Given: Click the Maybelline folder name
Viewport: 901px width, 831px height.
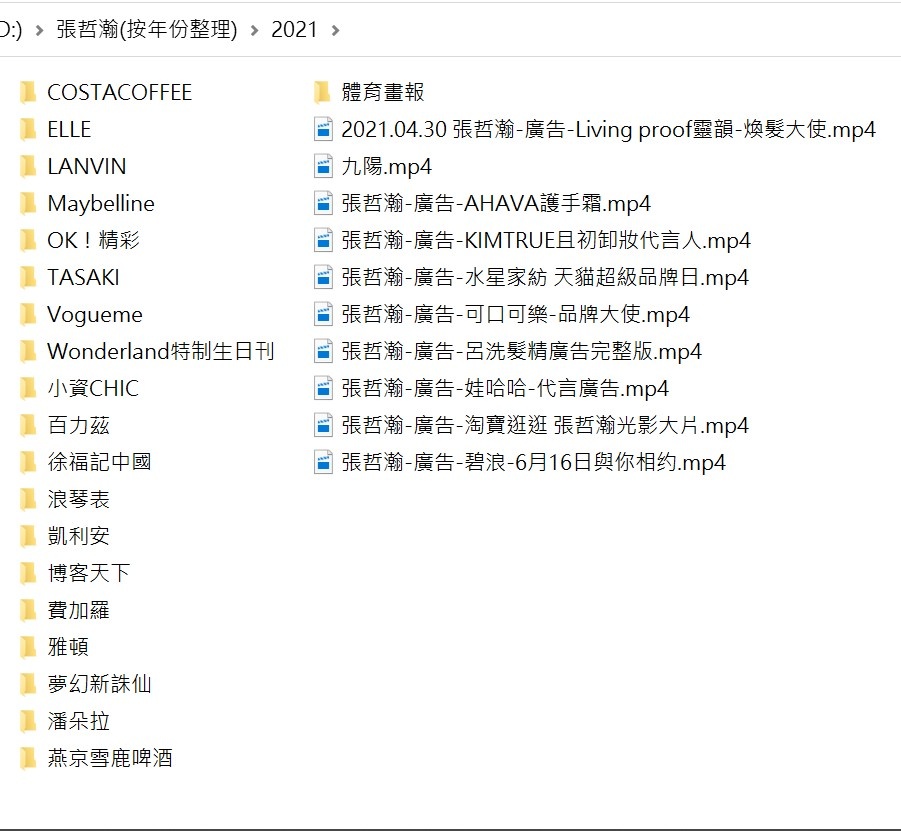Looking at the screenshot, I should tap(101, 203).
